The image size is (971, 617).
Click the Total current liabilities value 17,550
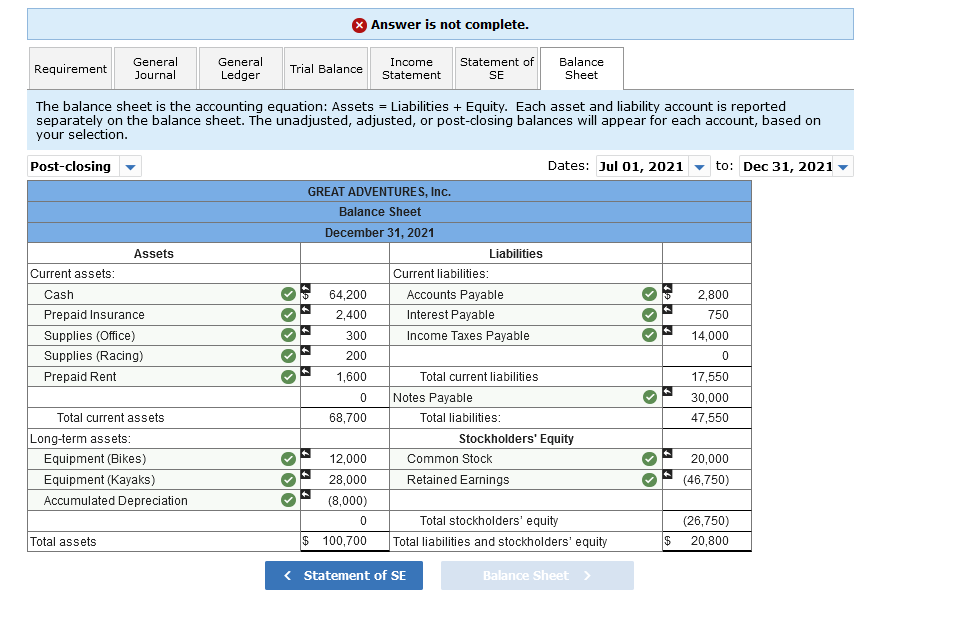tap(710, 377)
